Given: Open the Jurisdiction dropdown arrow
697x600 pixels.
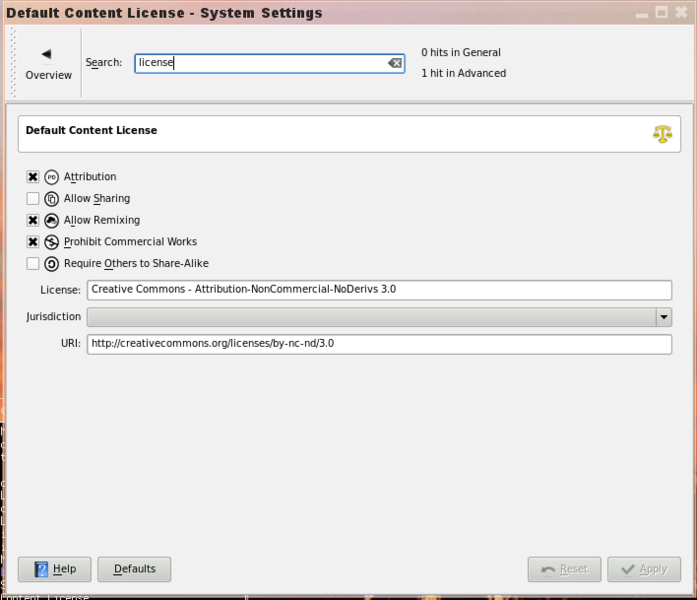Looking at the screenshot, I should pyautogui.click(x=664, y=317).
